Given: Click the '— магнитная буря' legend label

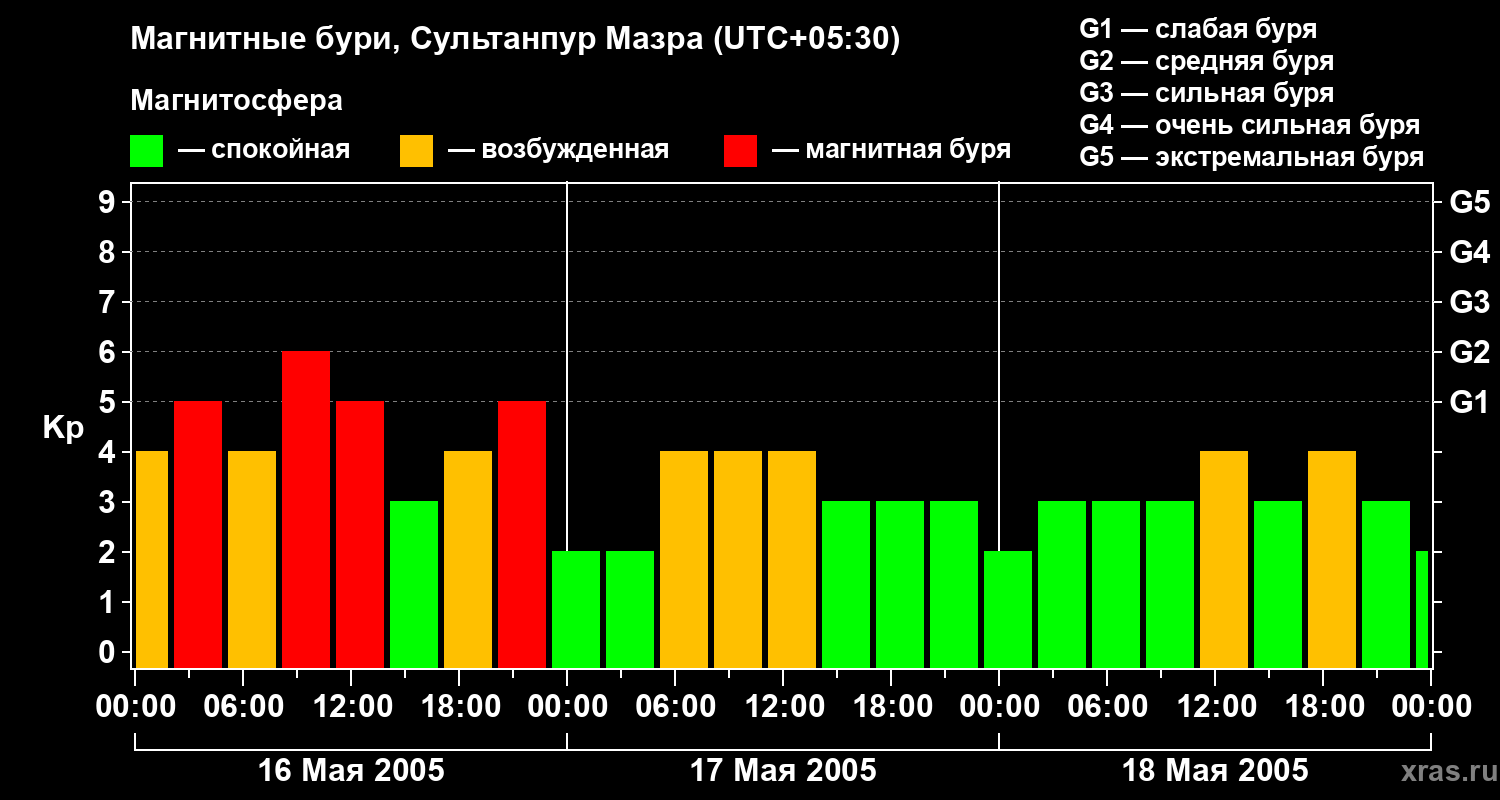Looking at the screenshot, I should 891,151.
